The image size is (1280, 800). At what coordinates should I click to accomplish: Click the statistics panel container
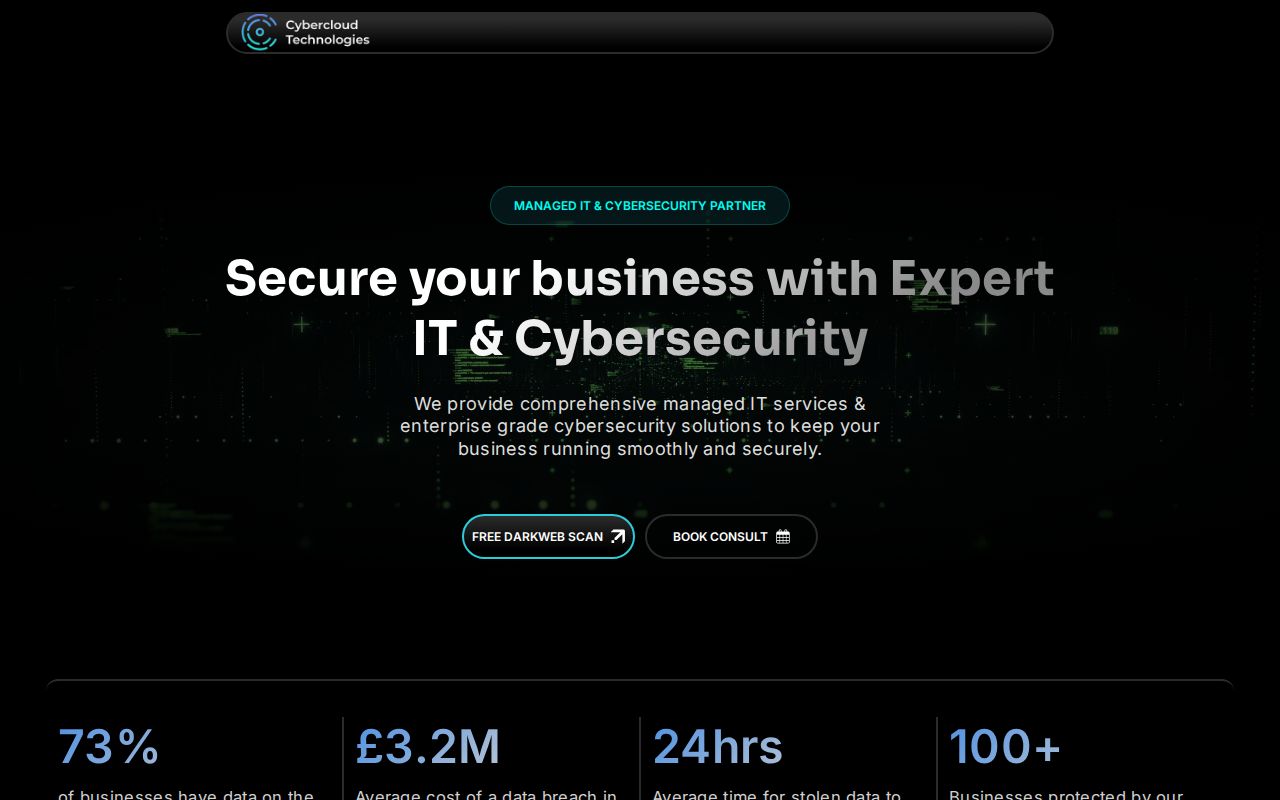[640, 740]
